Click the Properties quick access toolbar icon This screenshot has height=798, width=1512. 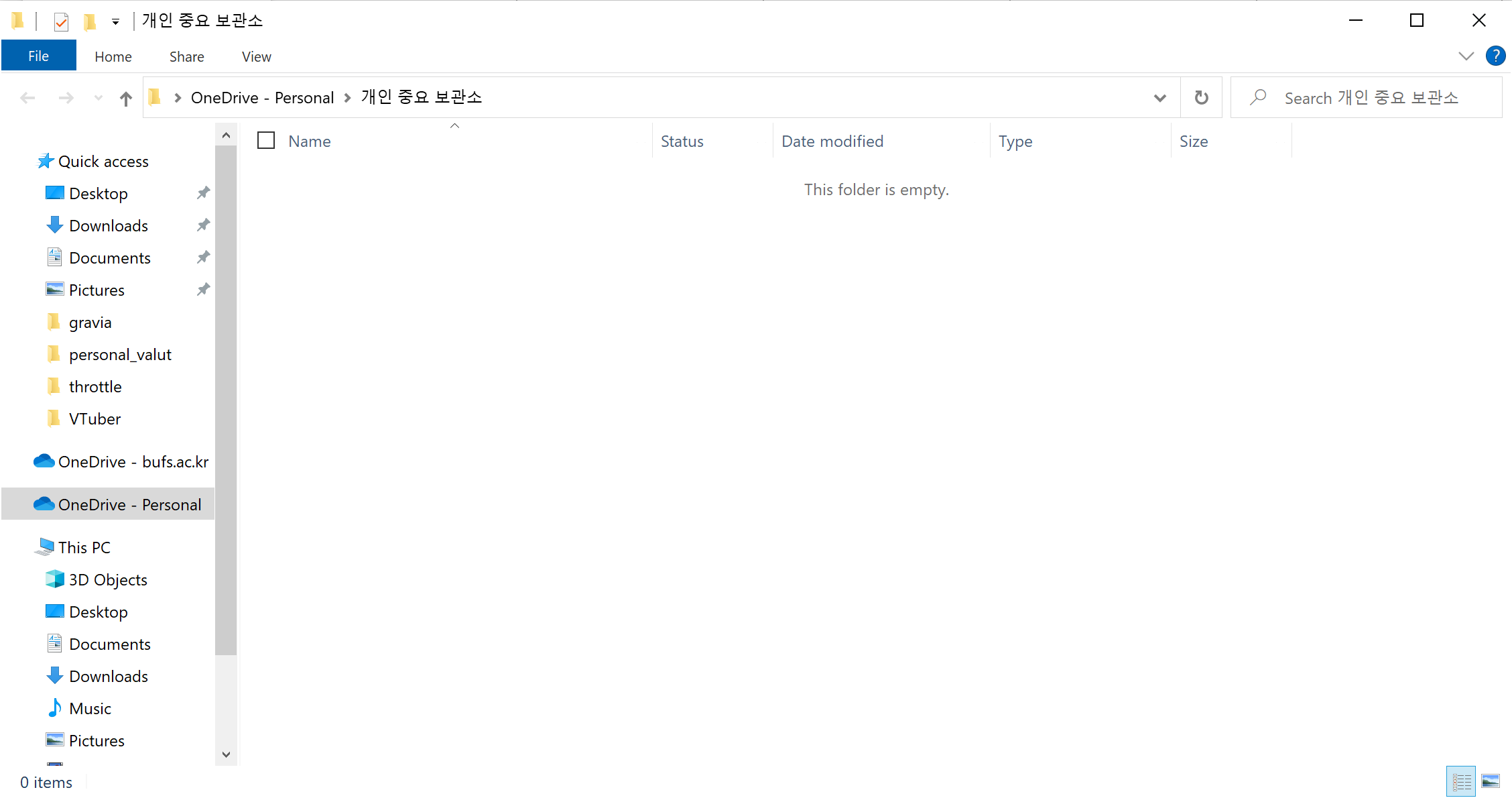point(61,22)
